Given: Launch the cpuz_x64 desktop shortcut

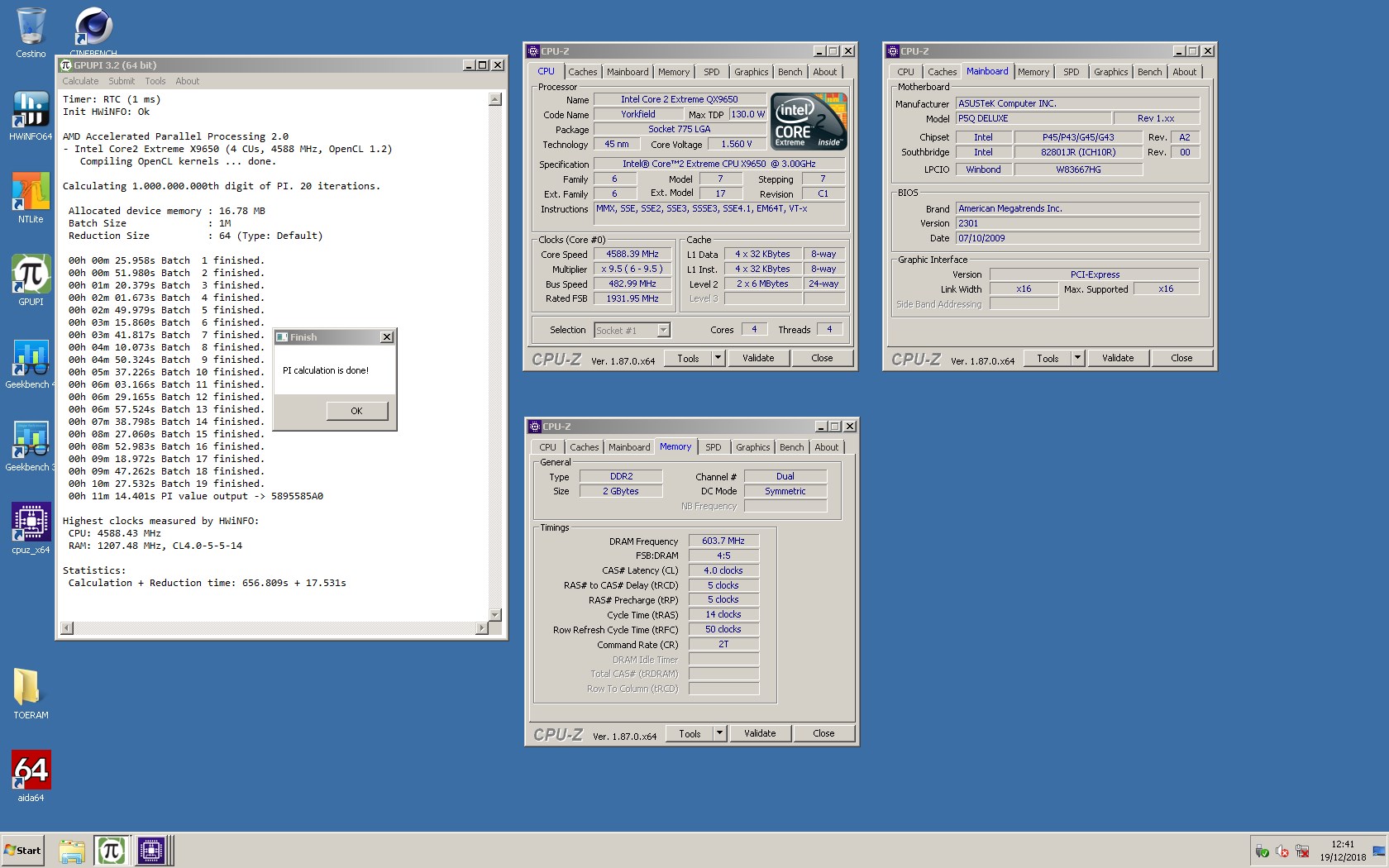Looking at the screenshot, I should tap(31, 529).
